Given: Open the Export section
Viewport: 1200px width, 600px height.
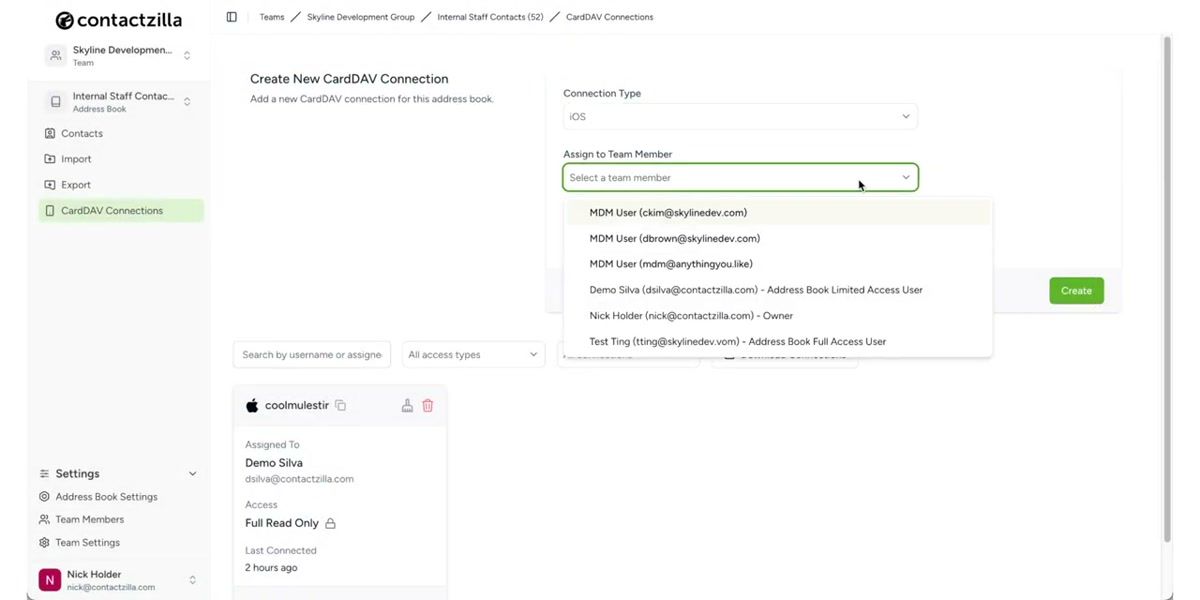Looking at the screenshot, I should click(x=73, y=184).
